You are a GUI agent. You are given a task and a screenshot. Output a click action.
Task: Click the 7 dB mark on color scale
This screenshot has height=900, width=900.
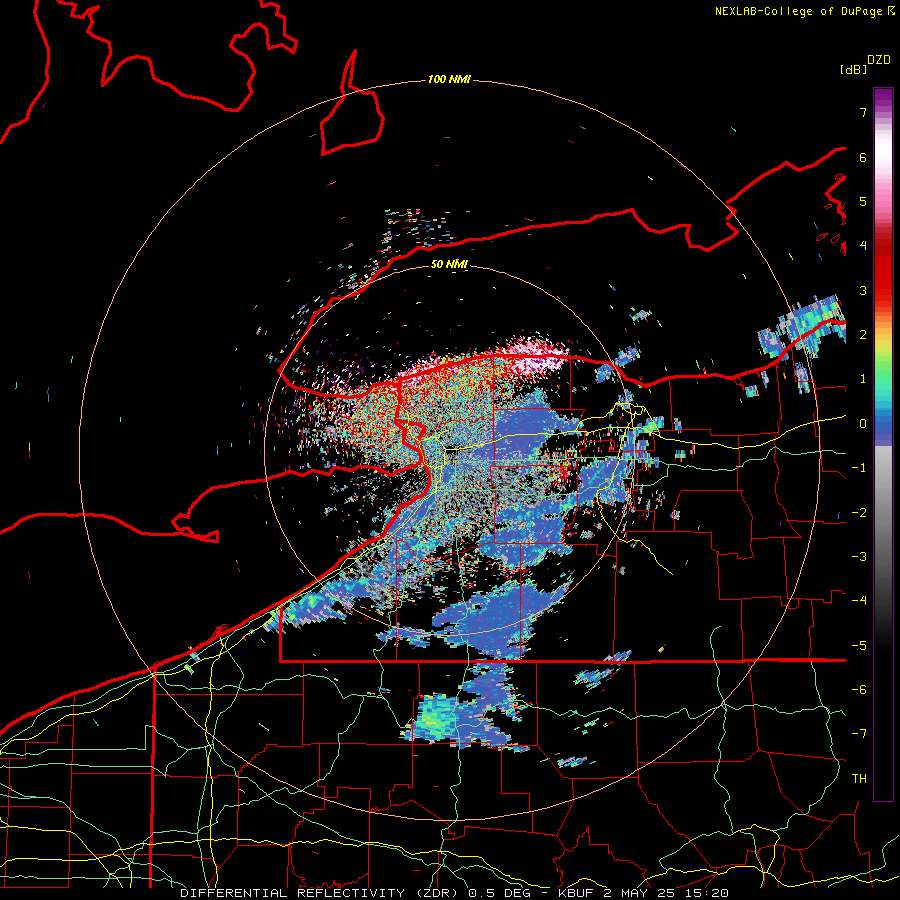(x=863, y=112)
